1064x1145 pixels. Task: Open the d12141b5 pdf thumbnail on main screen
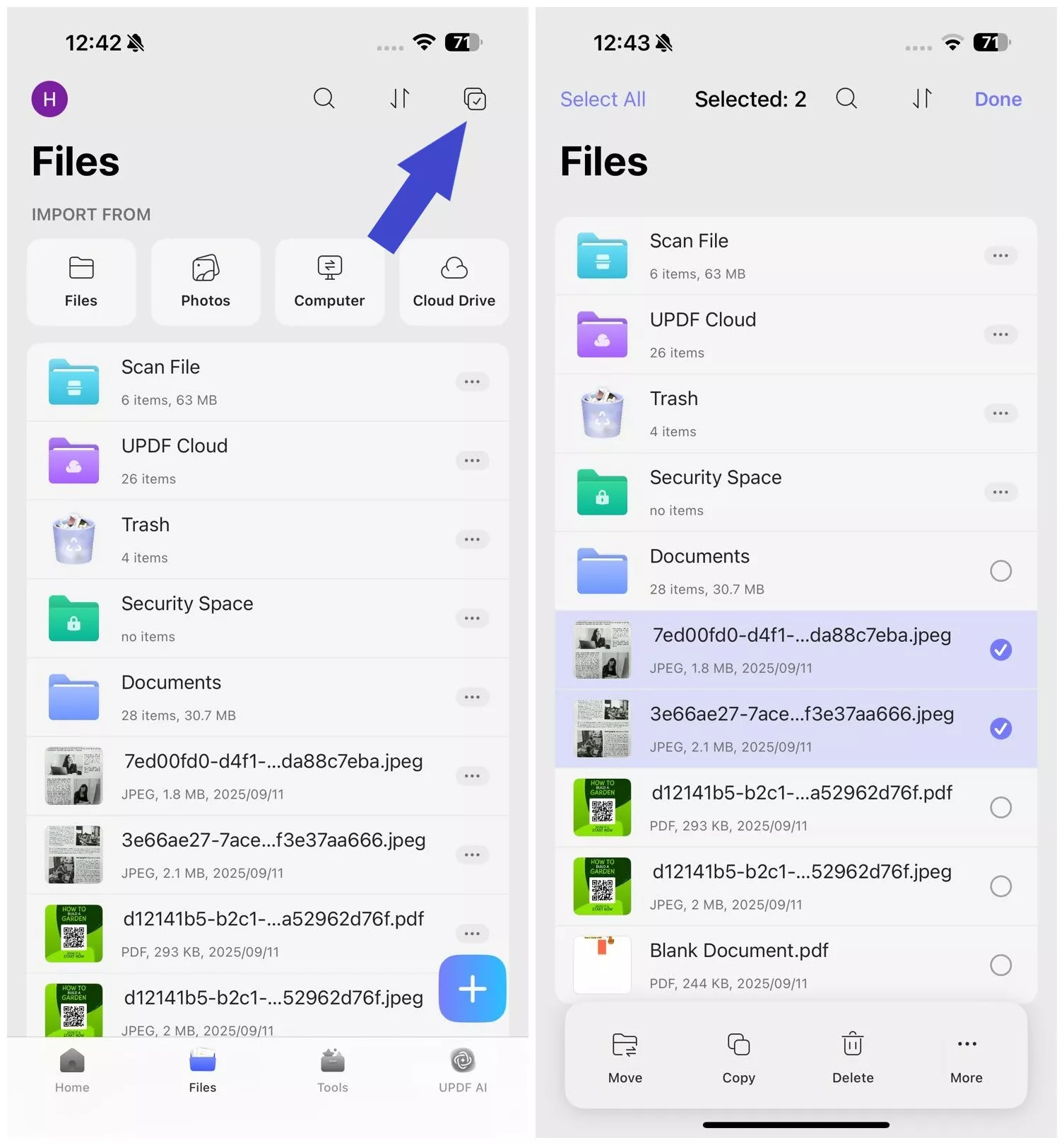73,934
